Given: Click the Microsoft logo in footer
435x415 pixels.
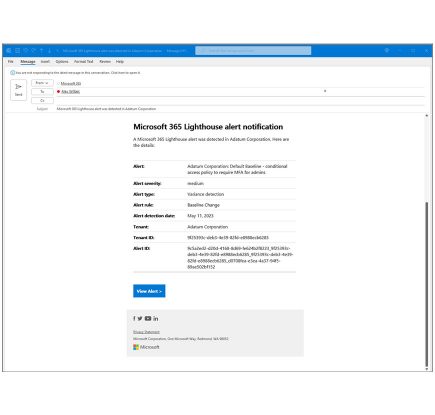Looking at the screenshot, I should [146, 347].
